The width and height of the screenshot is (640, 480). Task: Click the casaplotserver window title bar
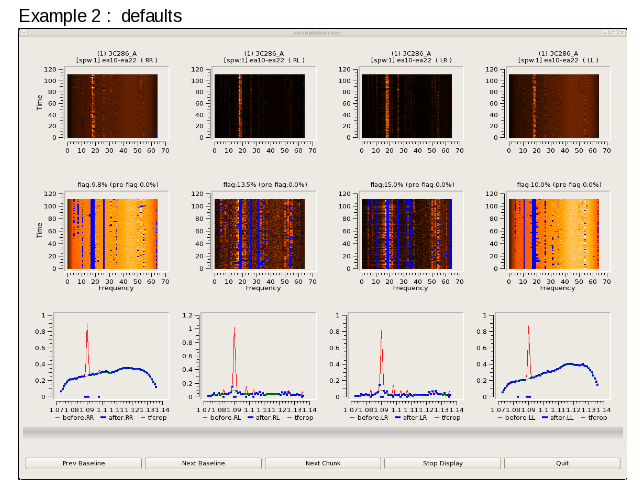click(x=317, y=33)
